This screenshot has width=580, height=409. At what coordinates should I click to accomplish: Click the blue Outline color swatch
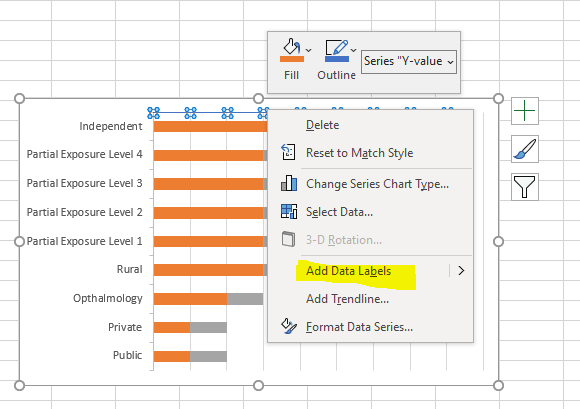[337, 59]
